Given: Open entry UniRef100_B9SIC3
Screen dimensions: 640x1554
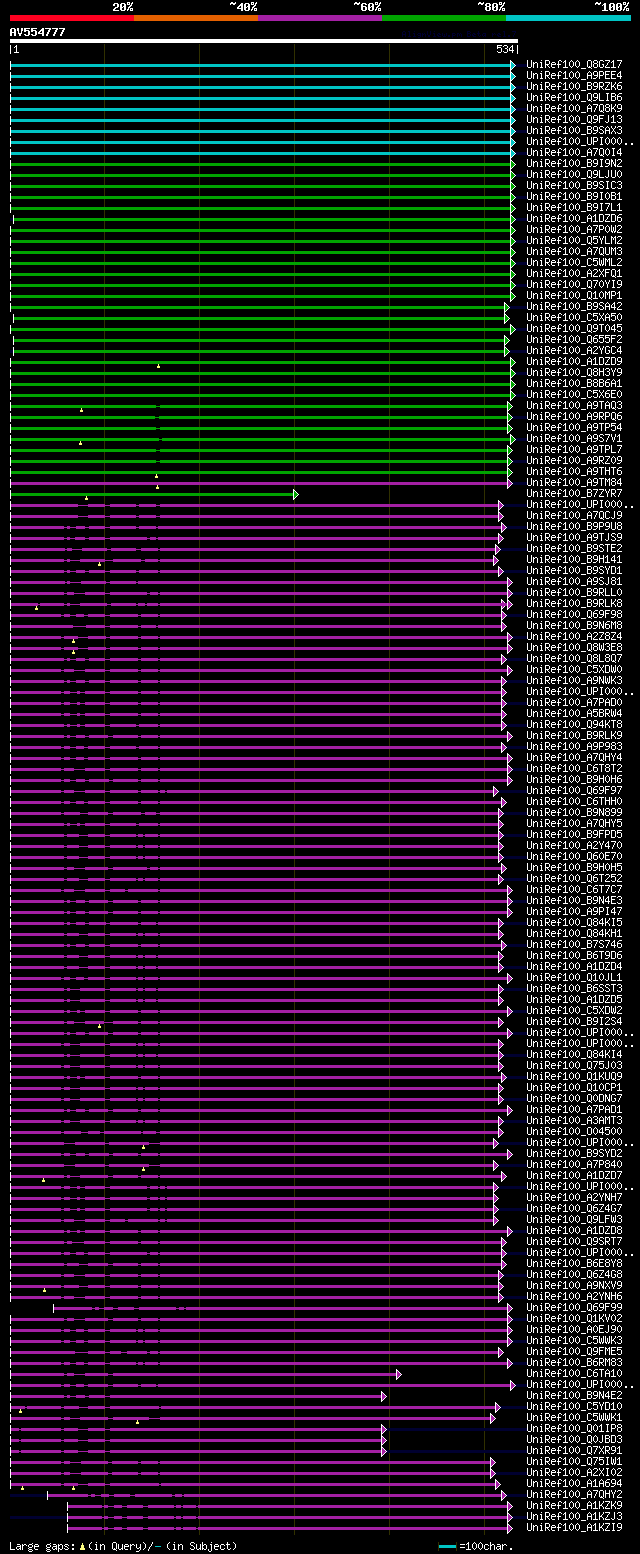Looking at the screenshot, I should [574, 185].
